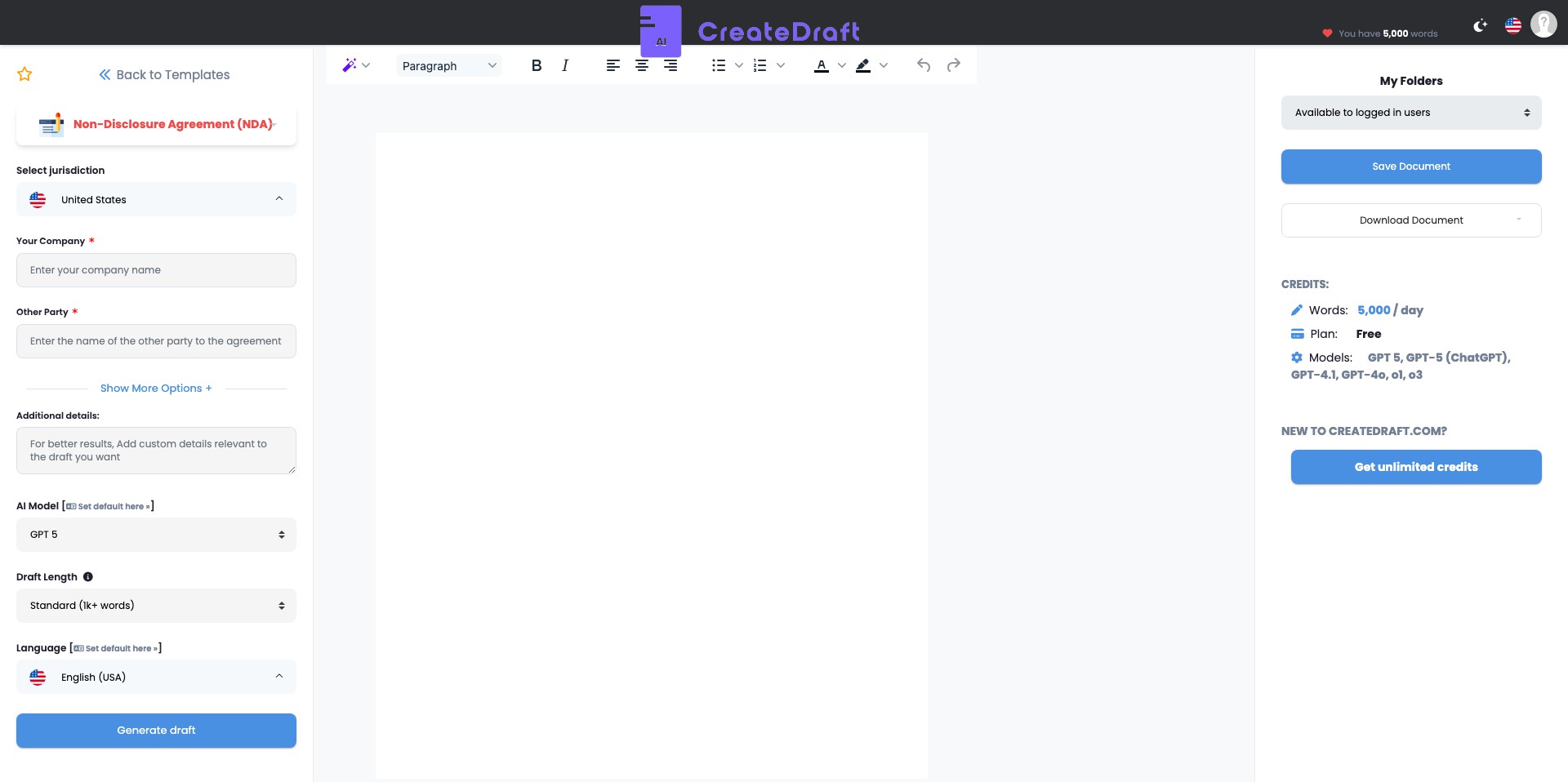This screenshot has width=1568, height=782.
Task: Click the Back to Templates link
Action: (x=164, y=74)
